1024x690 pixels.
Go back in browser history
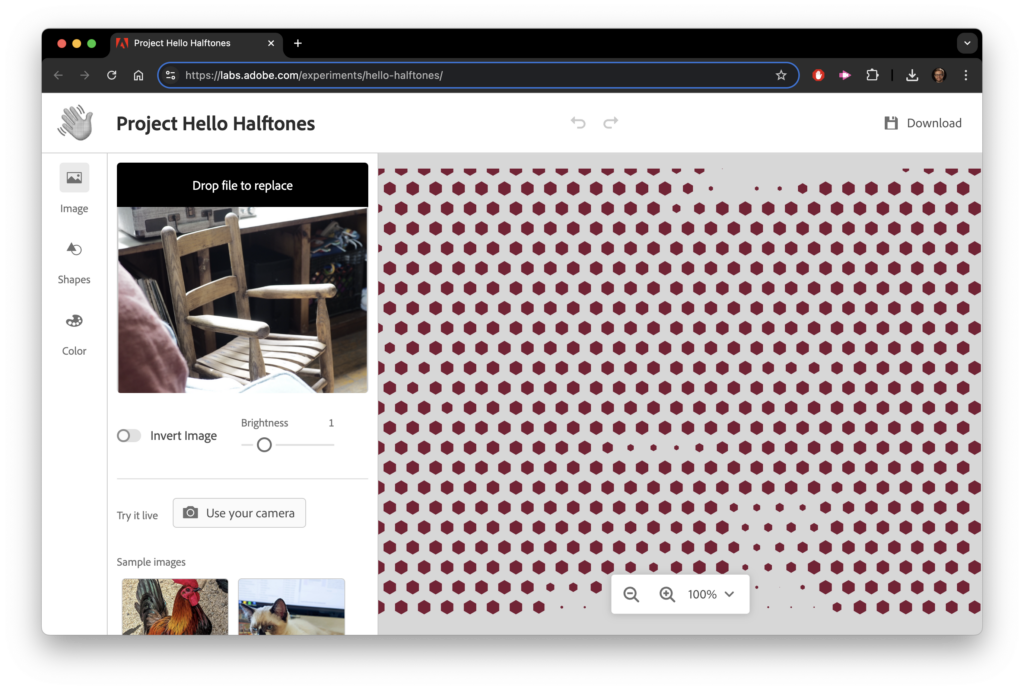click(58, 75)
